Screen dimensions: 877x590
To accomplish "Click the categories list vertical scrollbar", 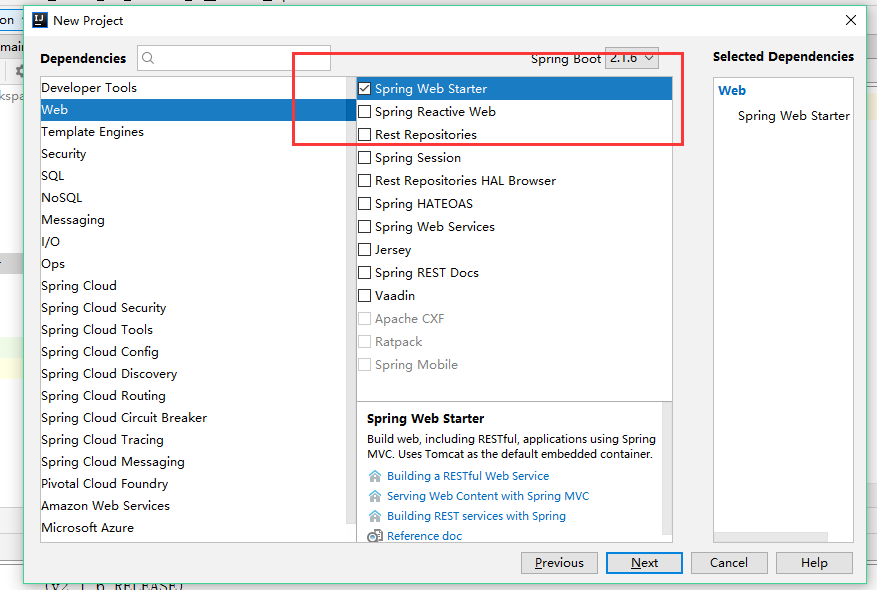I will tap(351, 299).
